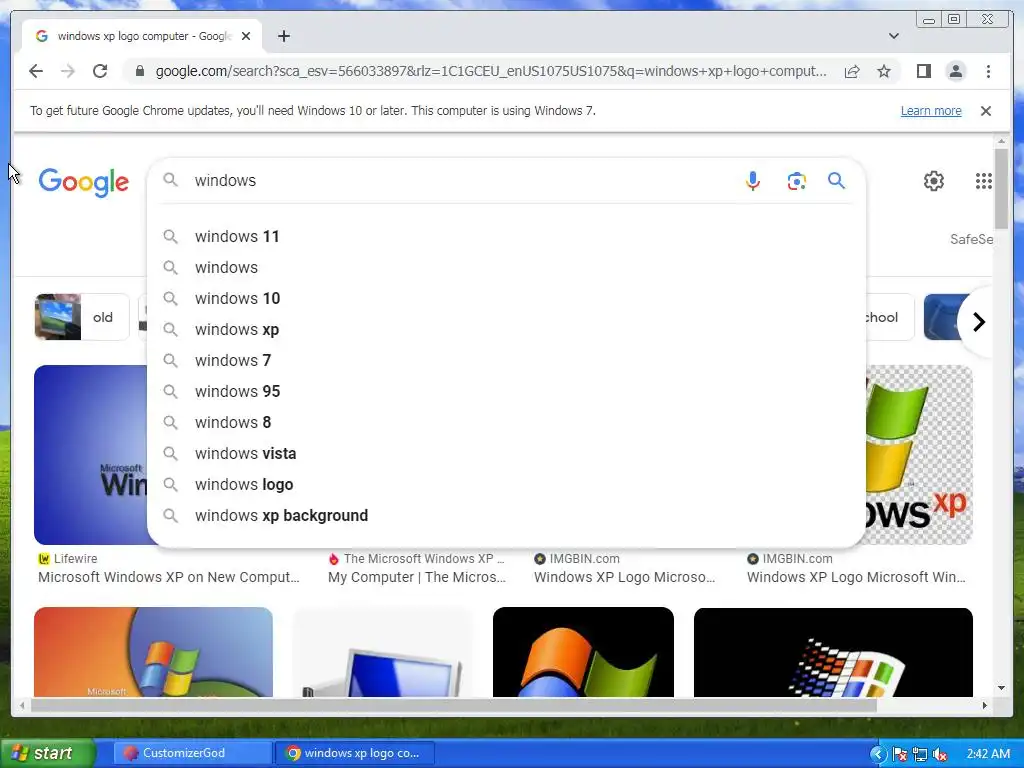Choose the 'windows 11' suggestion
This screenshot has height=768, width=1024.
(506, 236)
